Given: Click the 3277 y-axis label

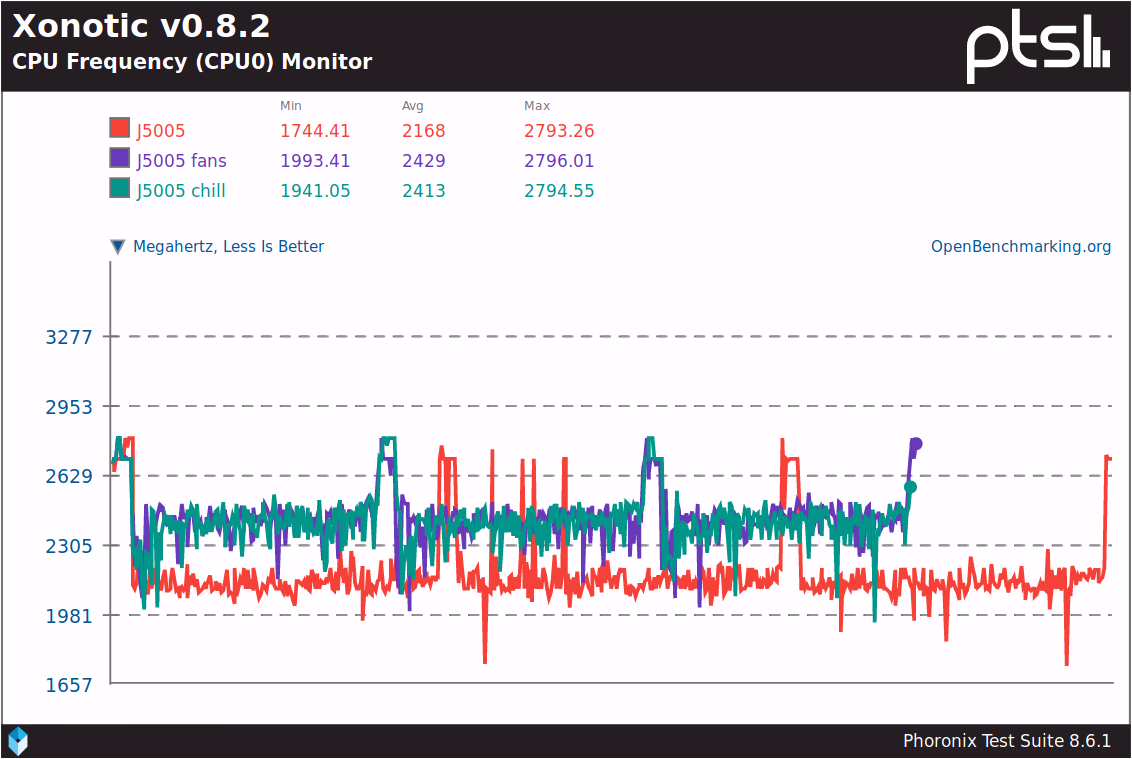Looking at the screenshot, I should click(69, 337).
